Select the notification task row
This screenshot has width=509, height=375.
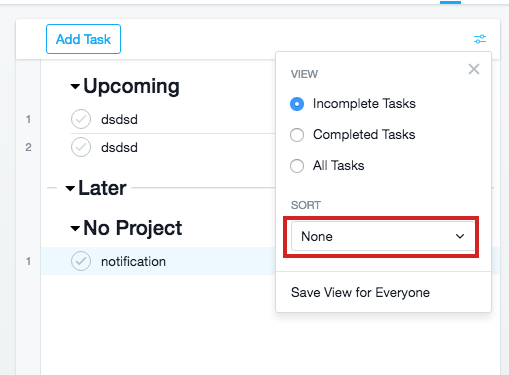158,261
